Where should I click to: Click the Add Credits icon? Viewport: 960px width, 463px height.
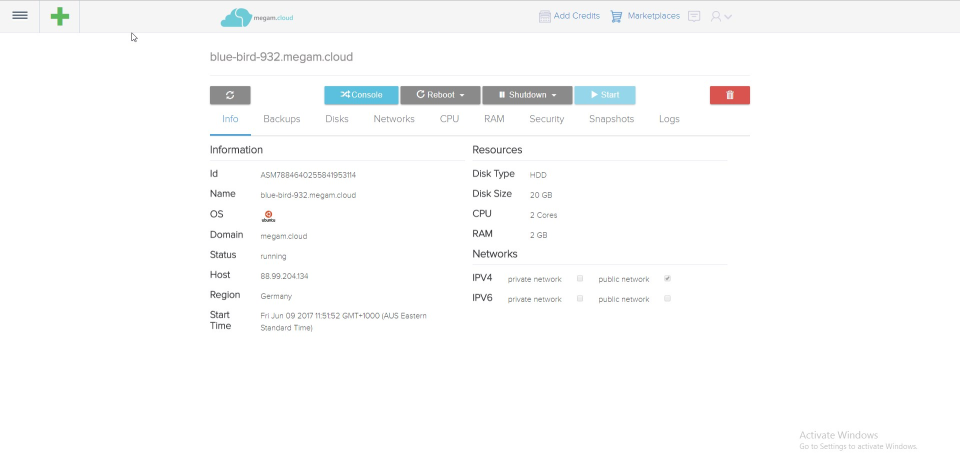coord(544,17)
